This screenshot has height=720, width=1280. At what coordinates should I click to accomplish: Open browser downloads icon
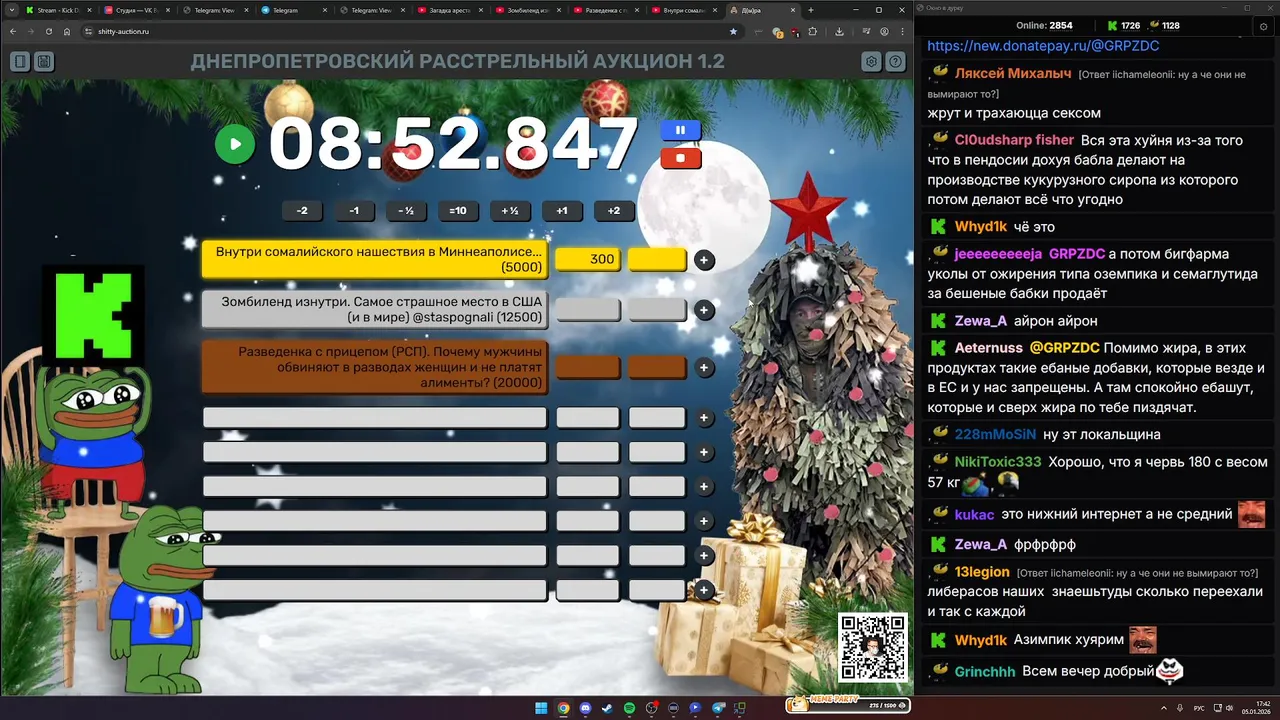click(839, 31)
